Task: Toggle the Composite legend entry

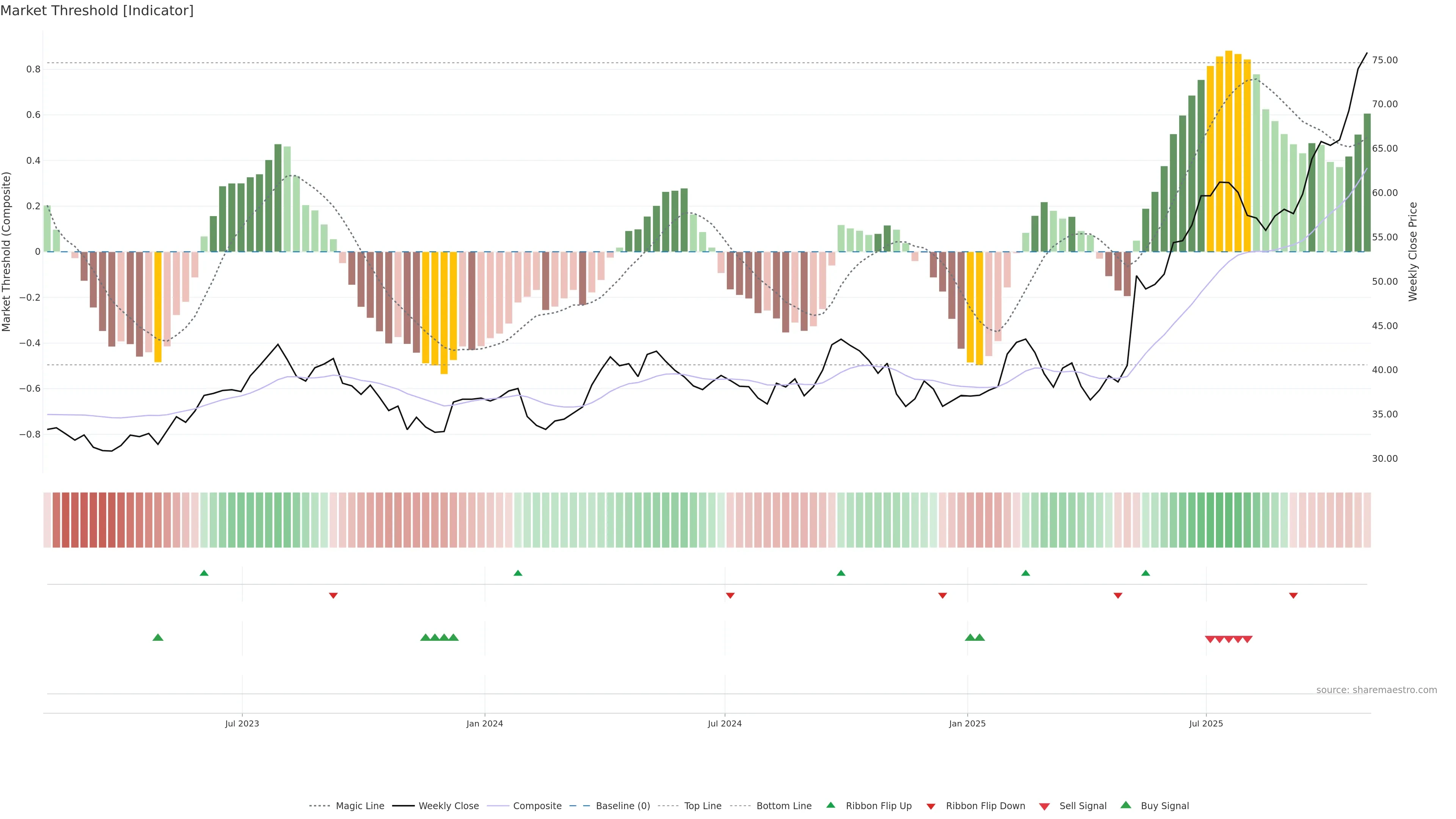Action: click(537, 806)
